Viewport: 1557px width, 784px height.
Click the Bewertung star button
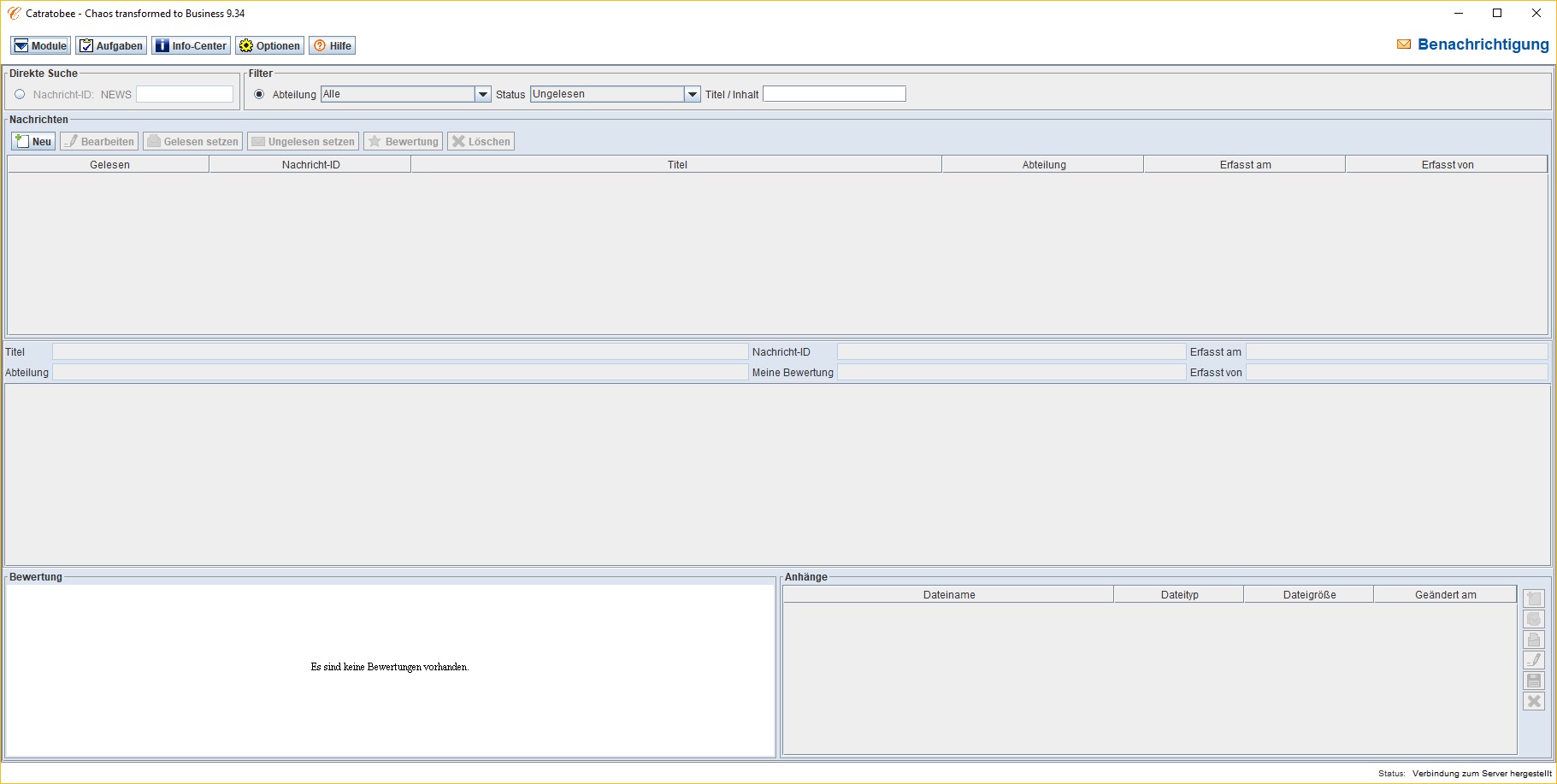point(403,142)
